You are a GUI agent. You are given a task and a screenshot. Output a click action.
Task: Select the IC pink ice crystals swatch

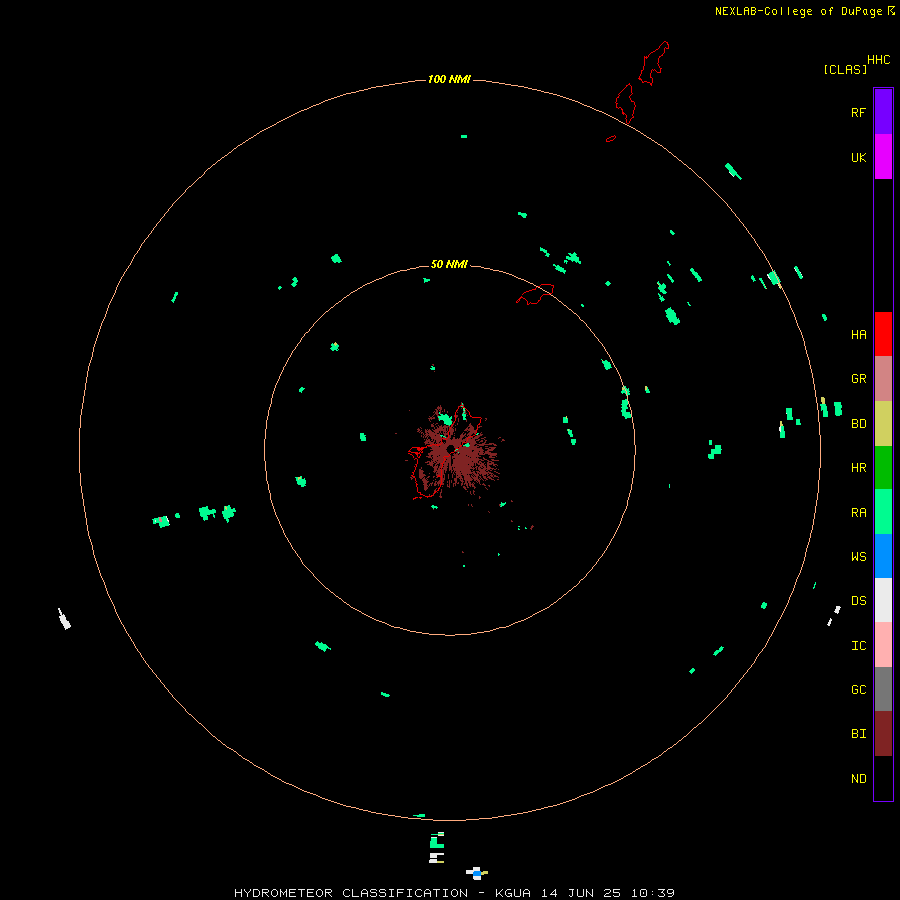click(883, 645)
